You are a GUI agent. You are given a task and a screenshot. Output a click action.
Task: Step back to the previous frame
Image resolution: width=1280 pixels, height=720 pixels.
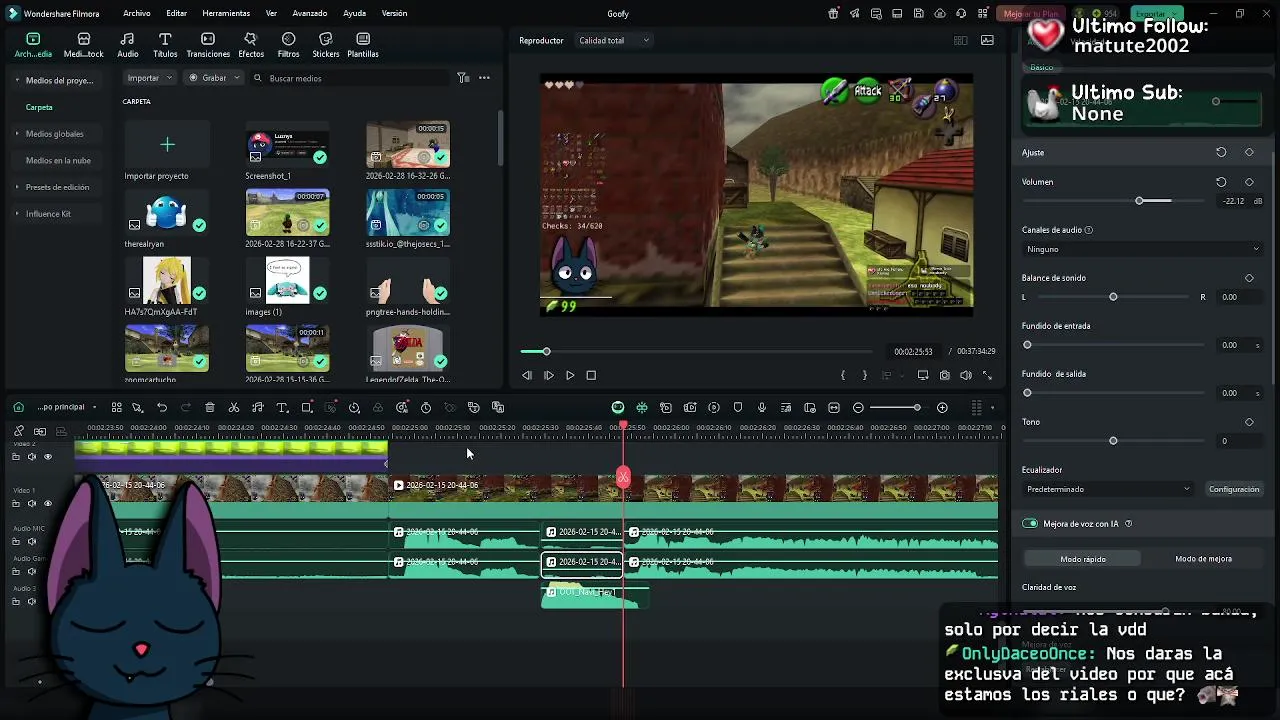click(x=527, y=375)
